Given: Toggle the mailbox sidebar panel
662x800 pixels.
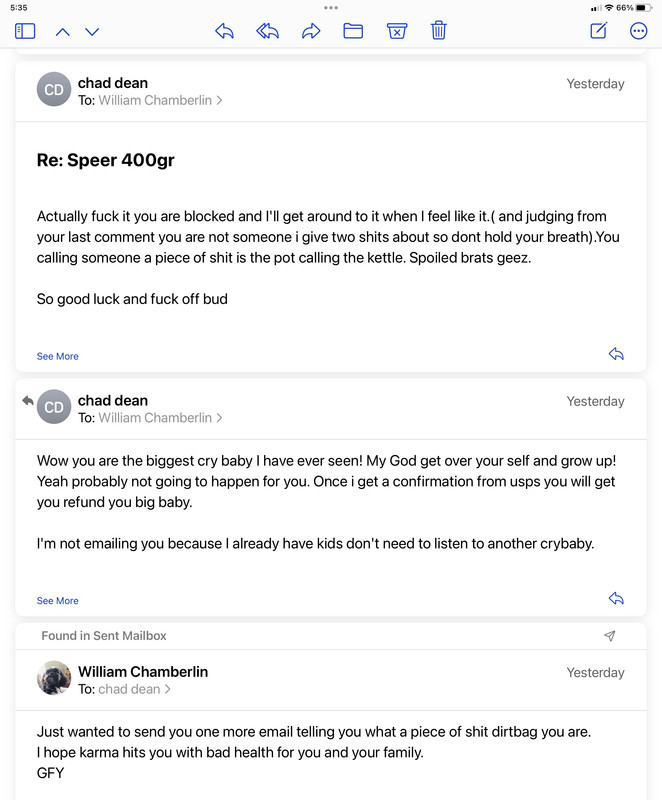Looking at the screenshot, I should pyautogui.click(x=25, y=31).
